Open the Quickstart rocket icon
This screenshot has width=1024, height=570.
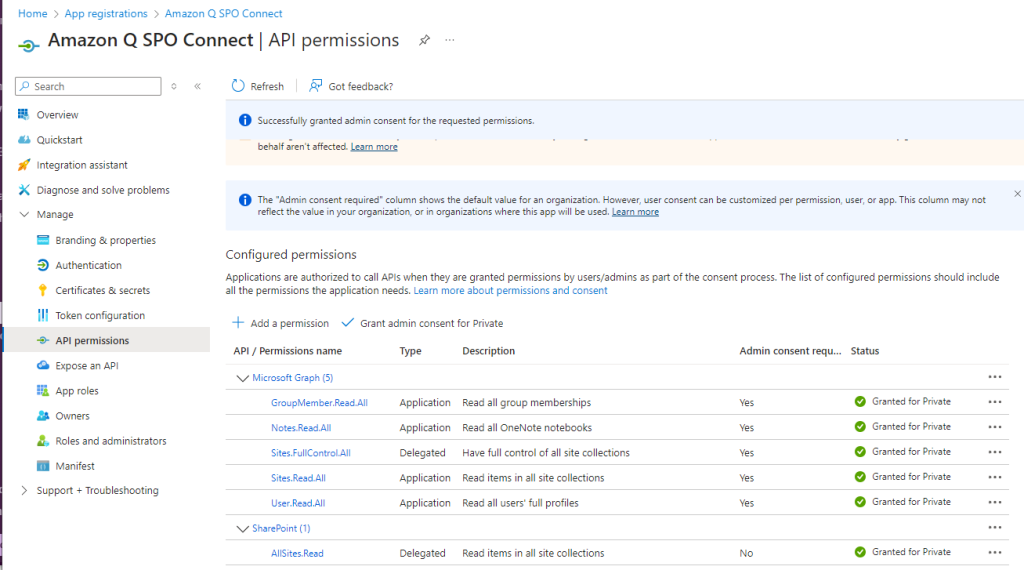[24, 140]
